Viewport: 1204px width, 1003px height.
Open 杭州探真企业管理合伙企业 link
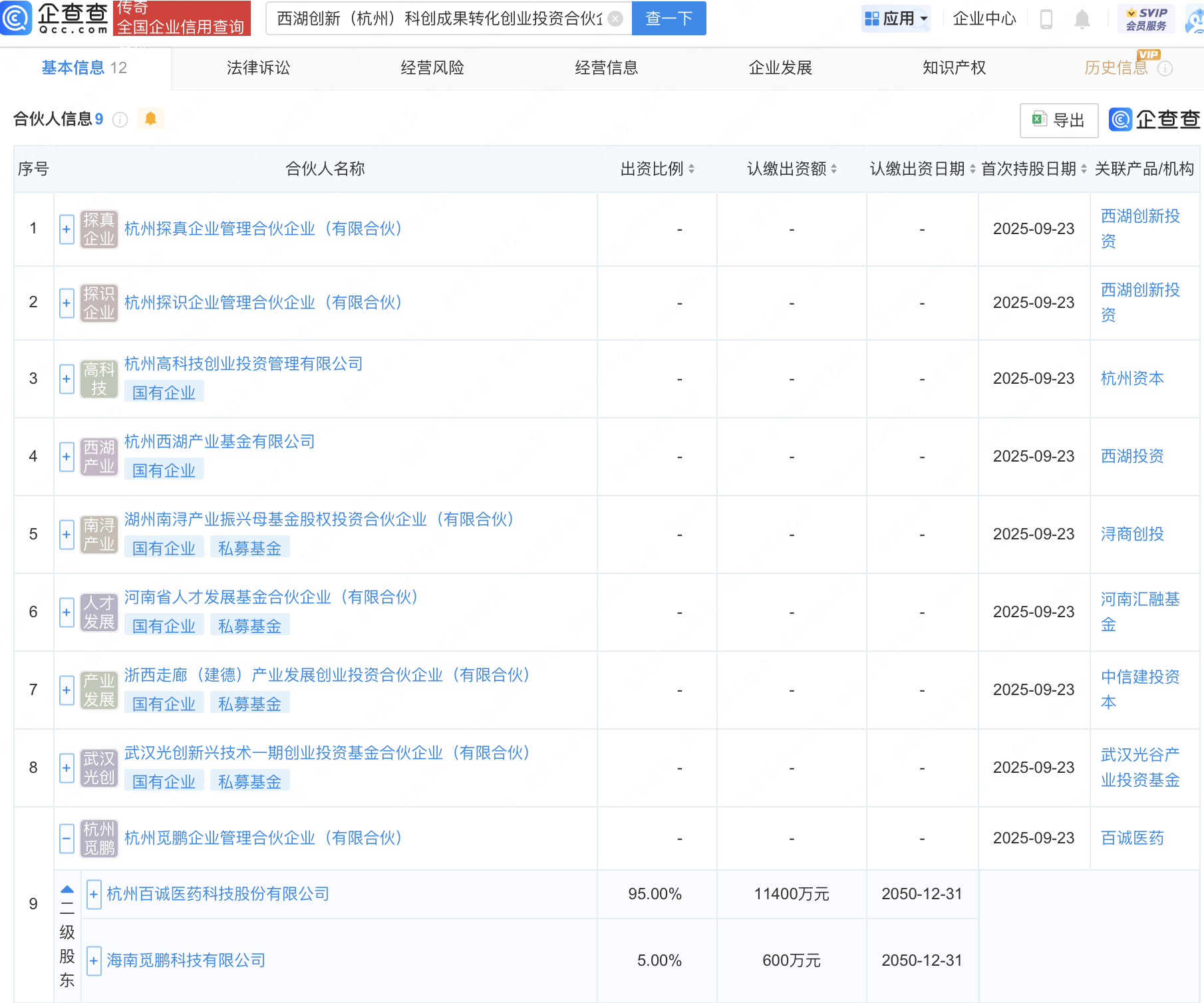263,229
